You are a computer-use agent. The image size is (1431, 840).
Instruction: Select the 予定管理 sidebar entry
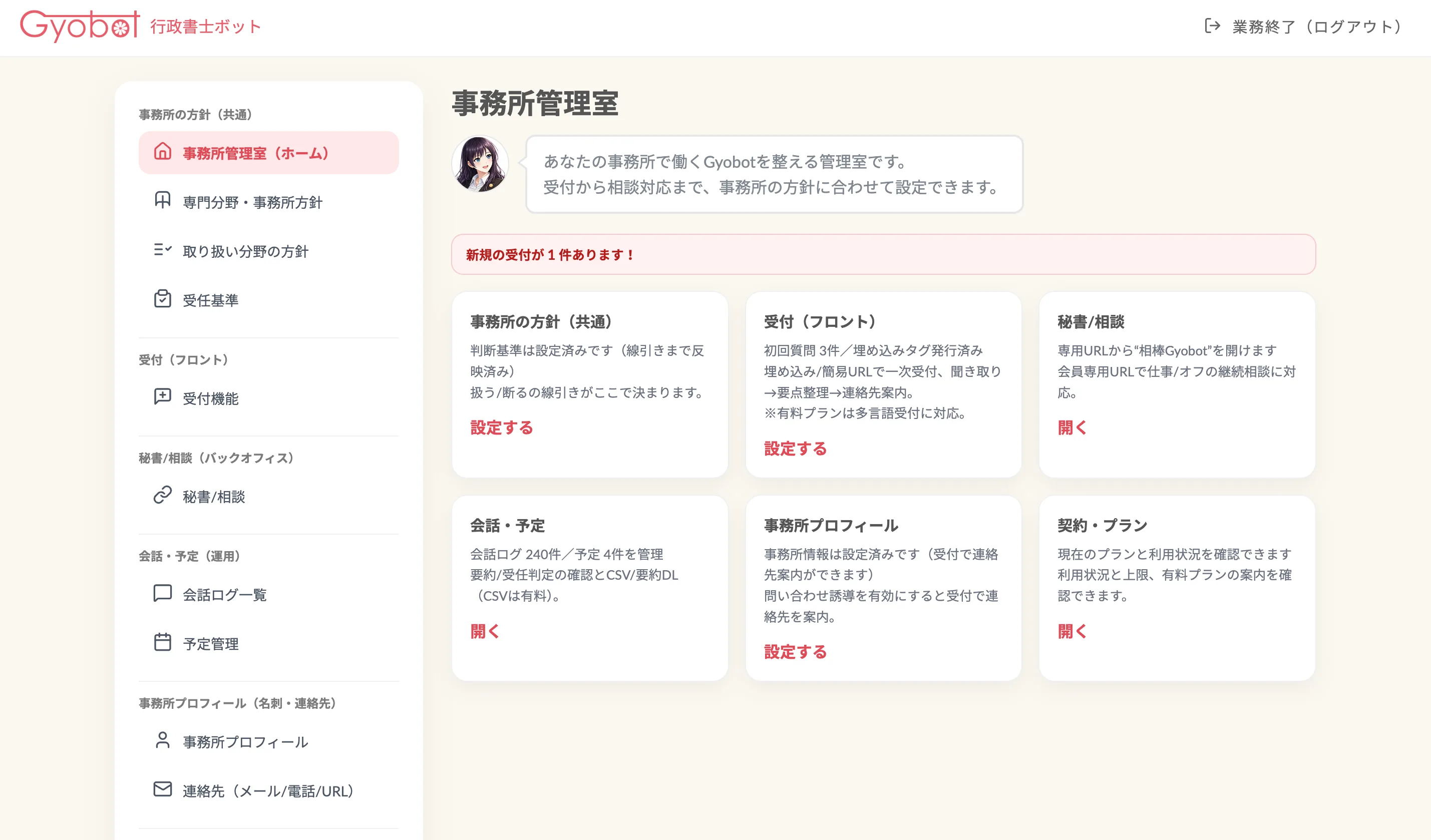[211, 644]
